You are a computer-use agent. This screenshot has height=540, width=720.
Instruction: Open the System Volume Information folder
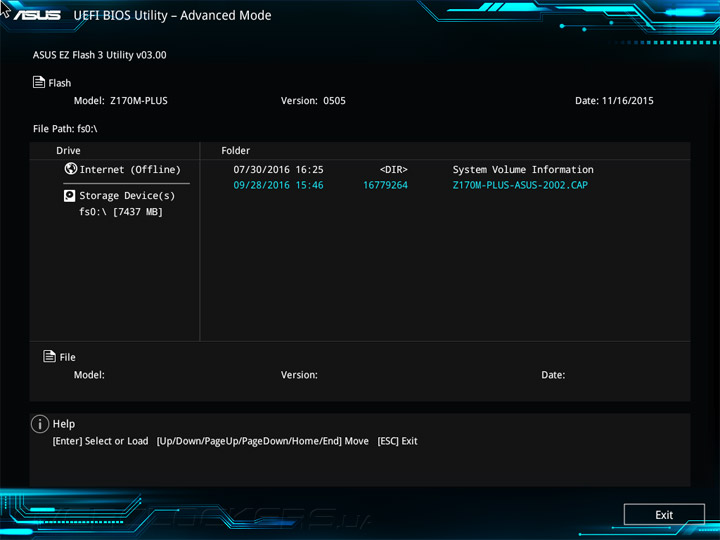(x=523, y=169)
